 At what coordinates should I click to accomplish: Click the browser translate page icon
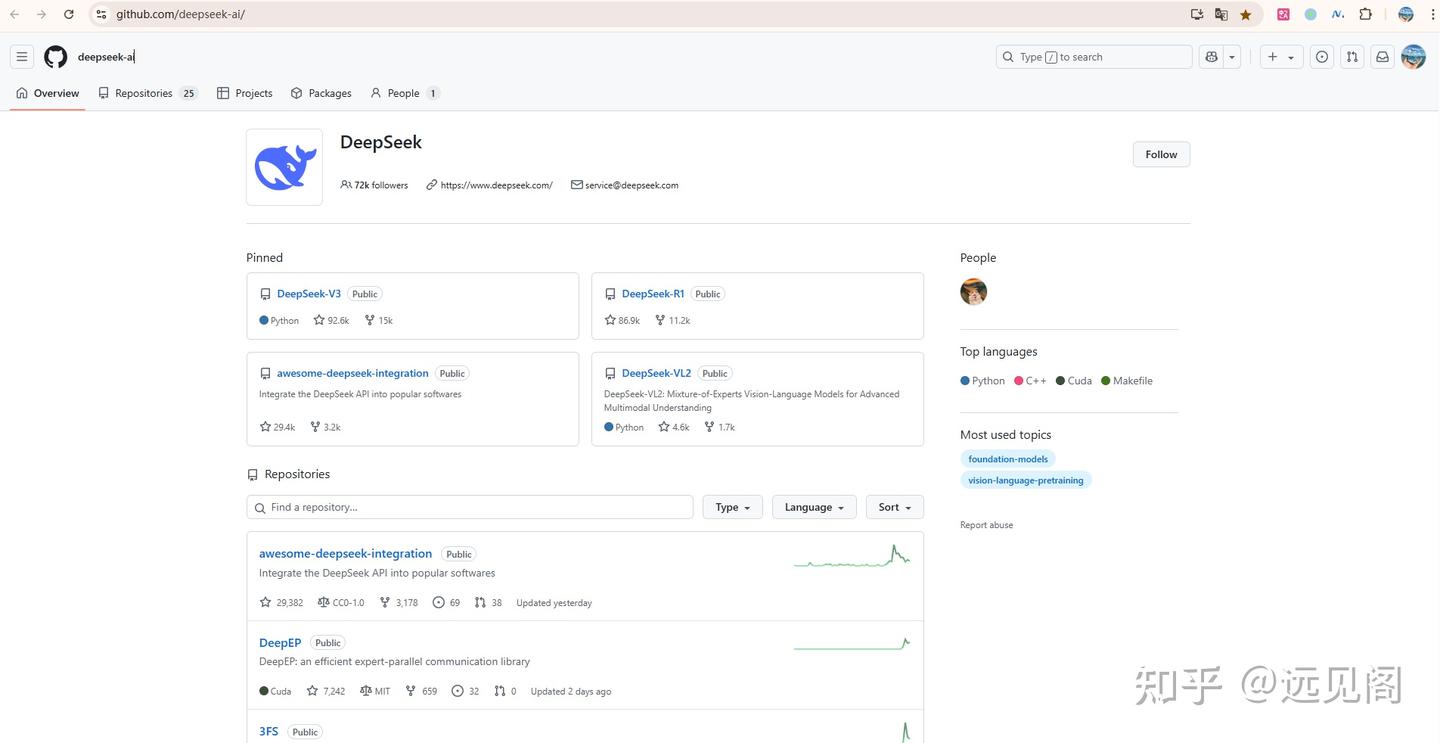point(1221,14)
